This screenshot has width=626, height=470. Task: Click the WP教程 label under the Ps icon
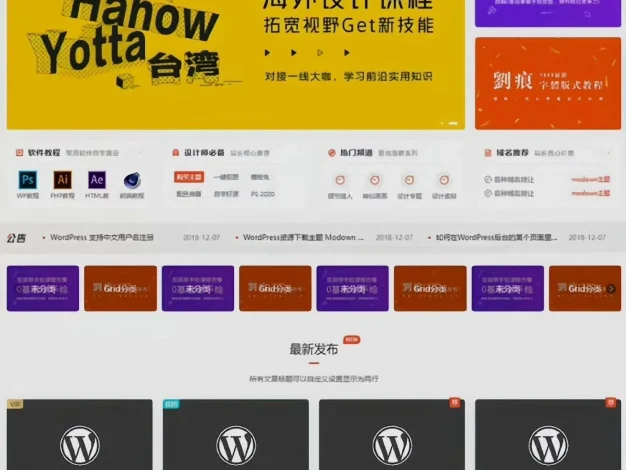pyautogui.click(x=28, y=196)
